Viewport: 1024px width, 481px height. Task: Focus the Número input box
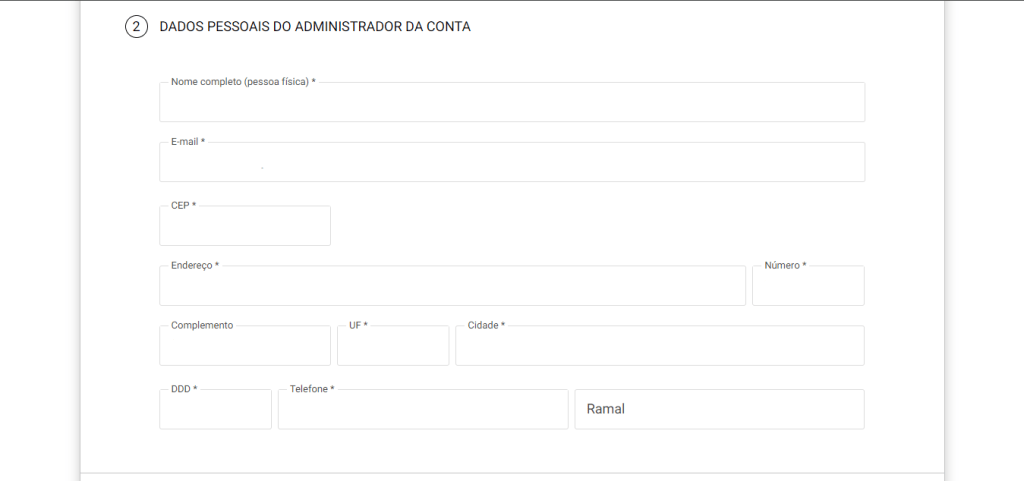[x=807, y=288]
